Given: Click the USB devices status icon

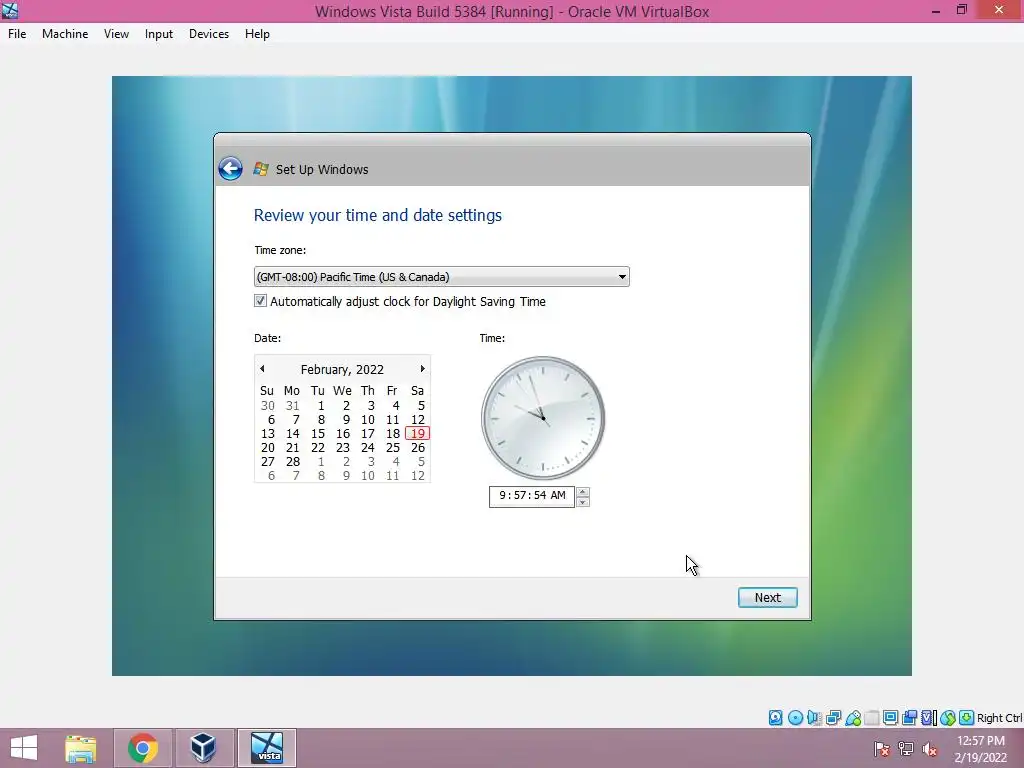Looking at the screenshot, I should [x=853, y=718].
